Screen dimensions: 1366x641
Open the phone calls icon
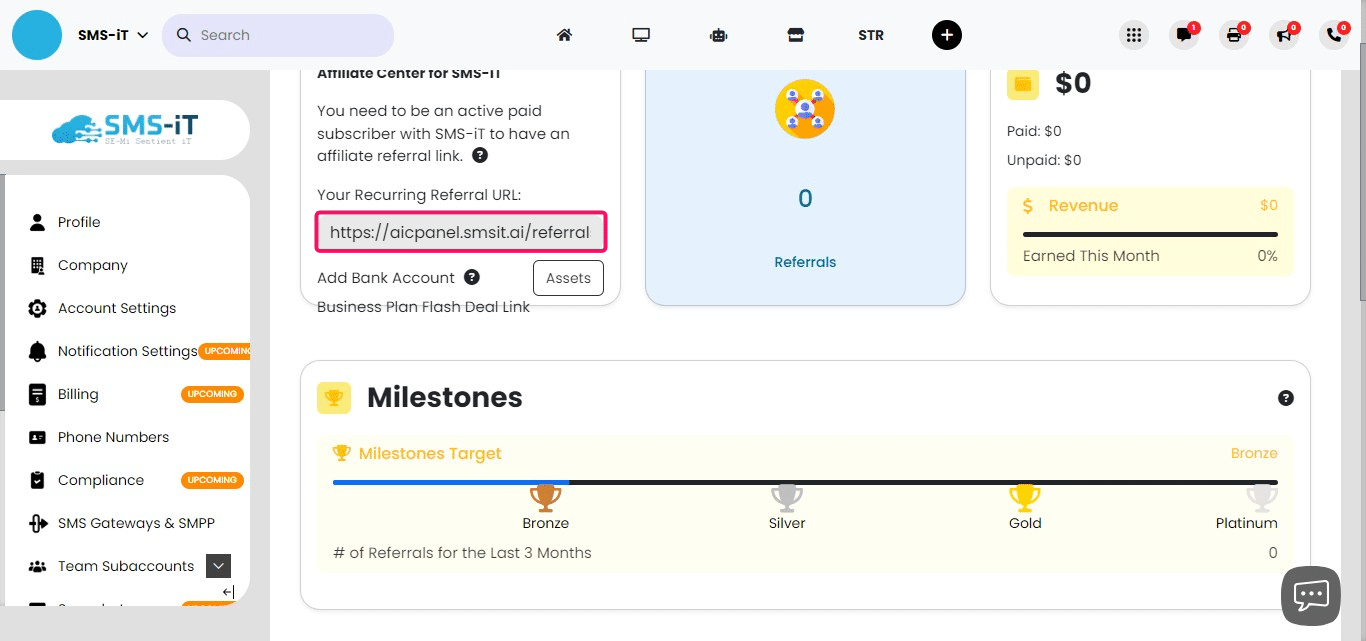pyautogui.click(x=1333, y=34)
